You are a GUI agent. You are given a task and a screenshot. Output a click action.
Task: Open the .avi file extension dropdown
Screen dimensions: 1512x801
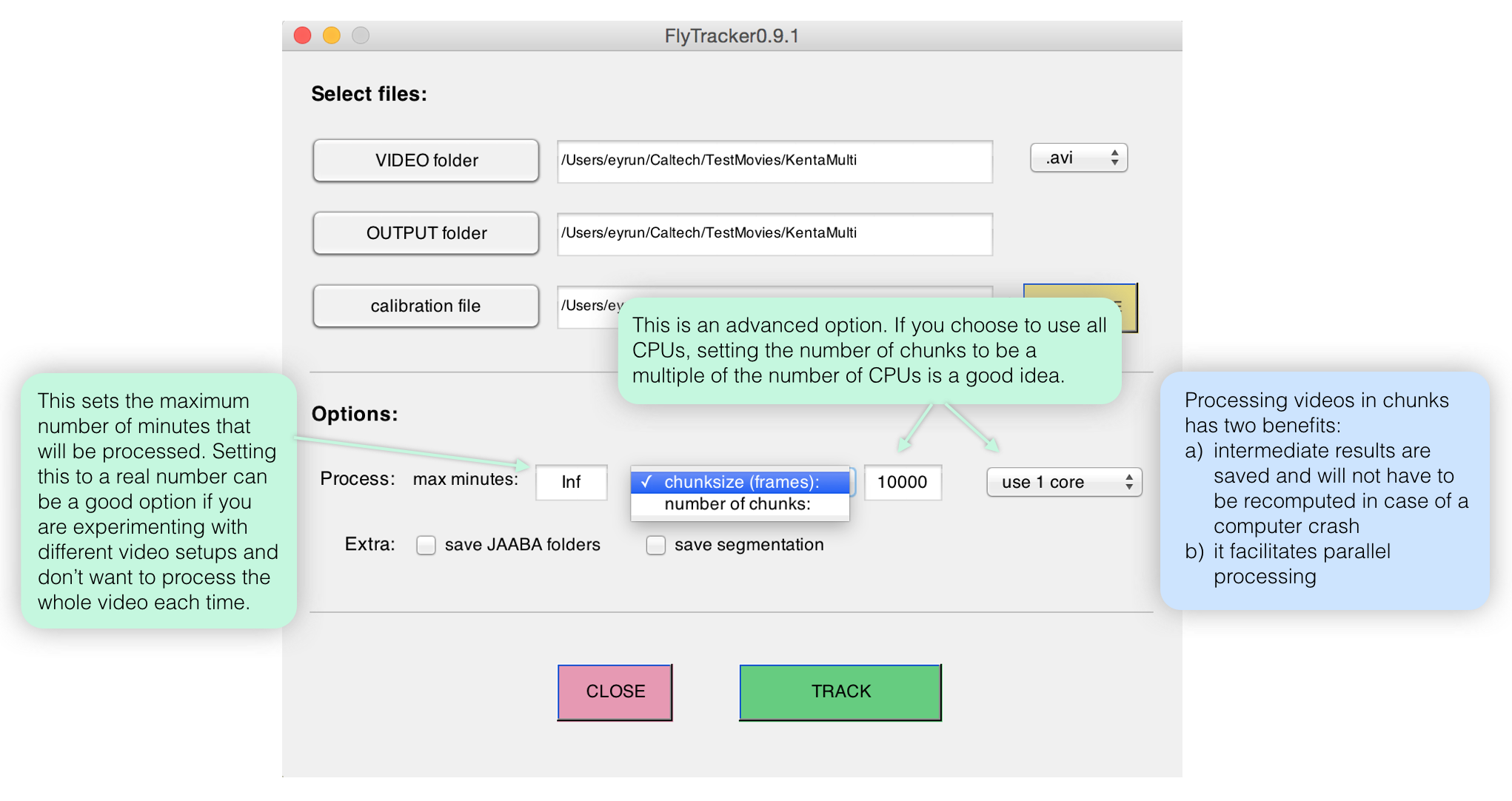[1078, 158]
